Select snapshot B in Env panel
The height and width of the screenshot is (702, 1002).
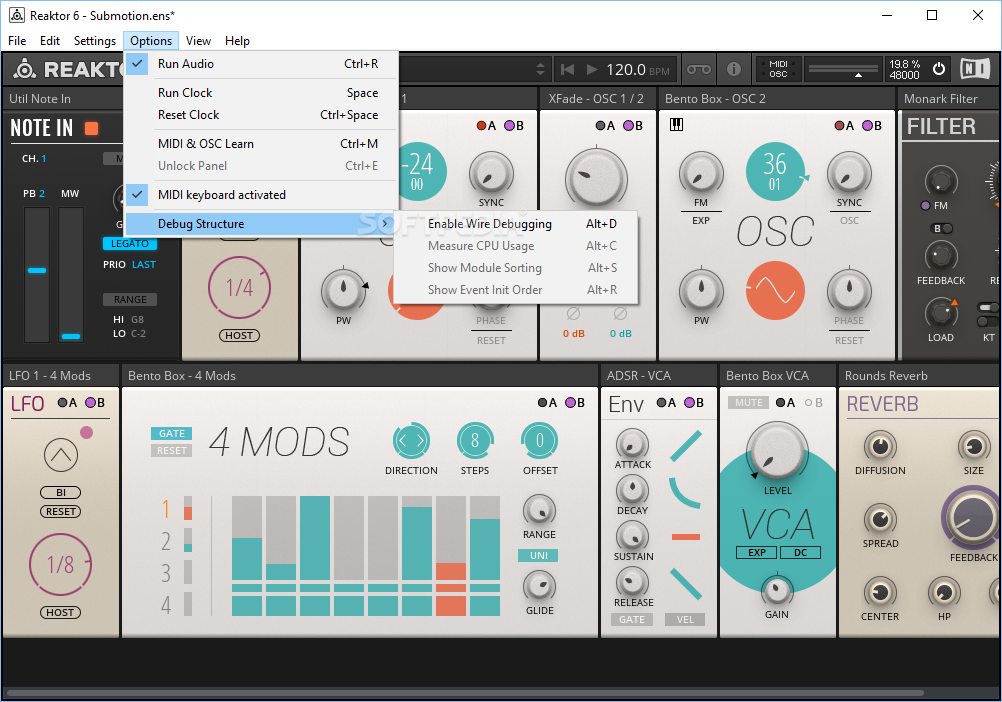click(694, 402)
